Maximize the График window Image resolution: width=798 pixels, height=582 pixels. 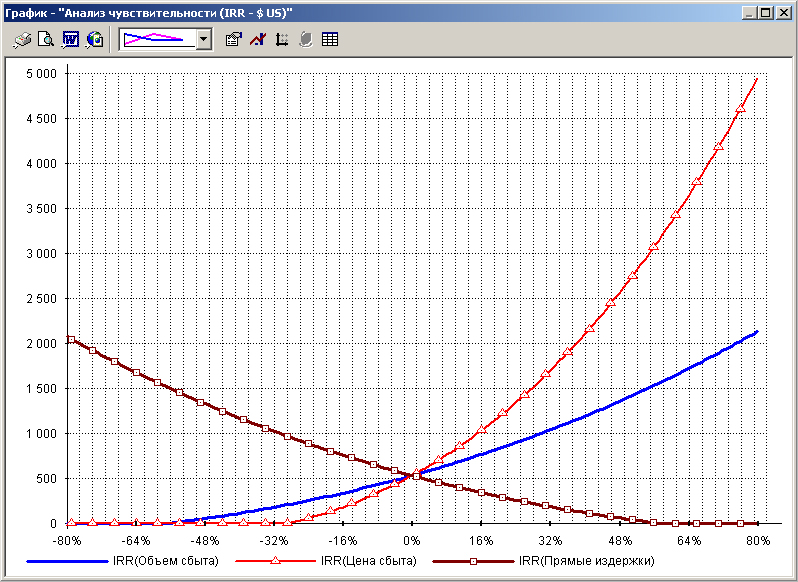pyautogui.click(x=765, y=13)
